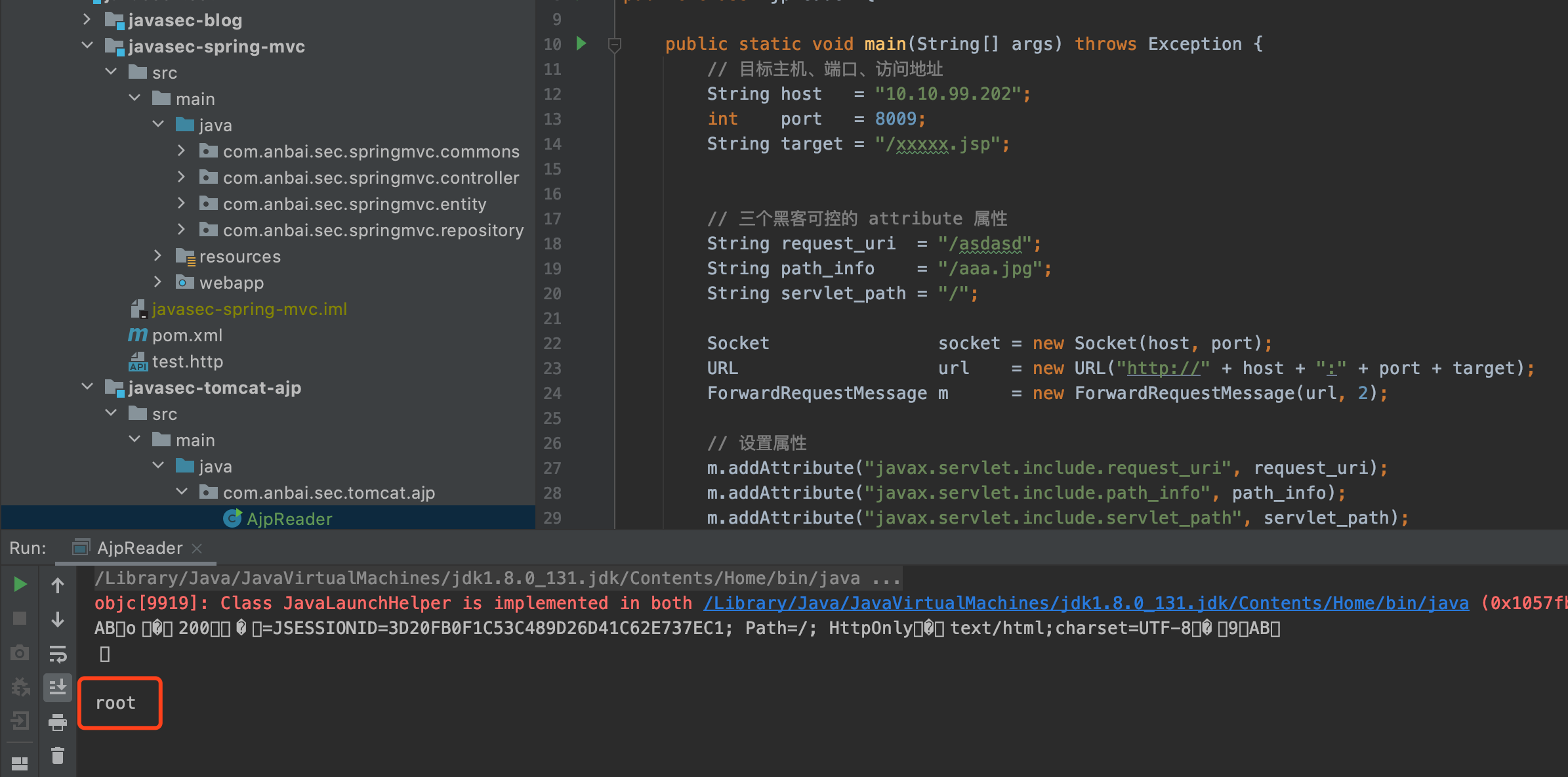
Task: Open pom.xml in the project tree
Action: tap(187, 335)
